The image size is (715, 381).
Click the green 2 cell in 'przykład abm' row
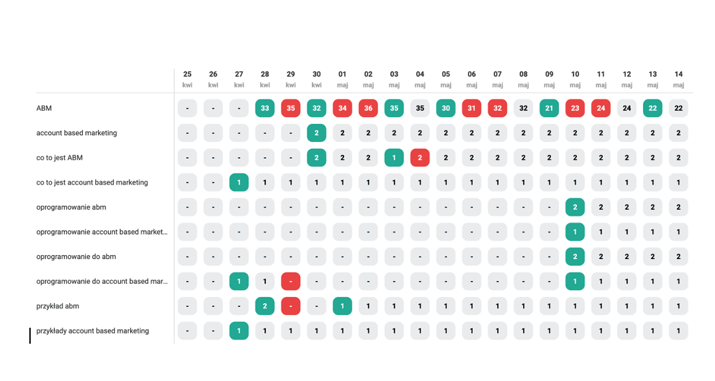(x=264, y=306)
